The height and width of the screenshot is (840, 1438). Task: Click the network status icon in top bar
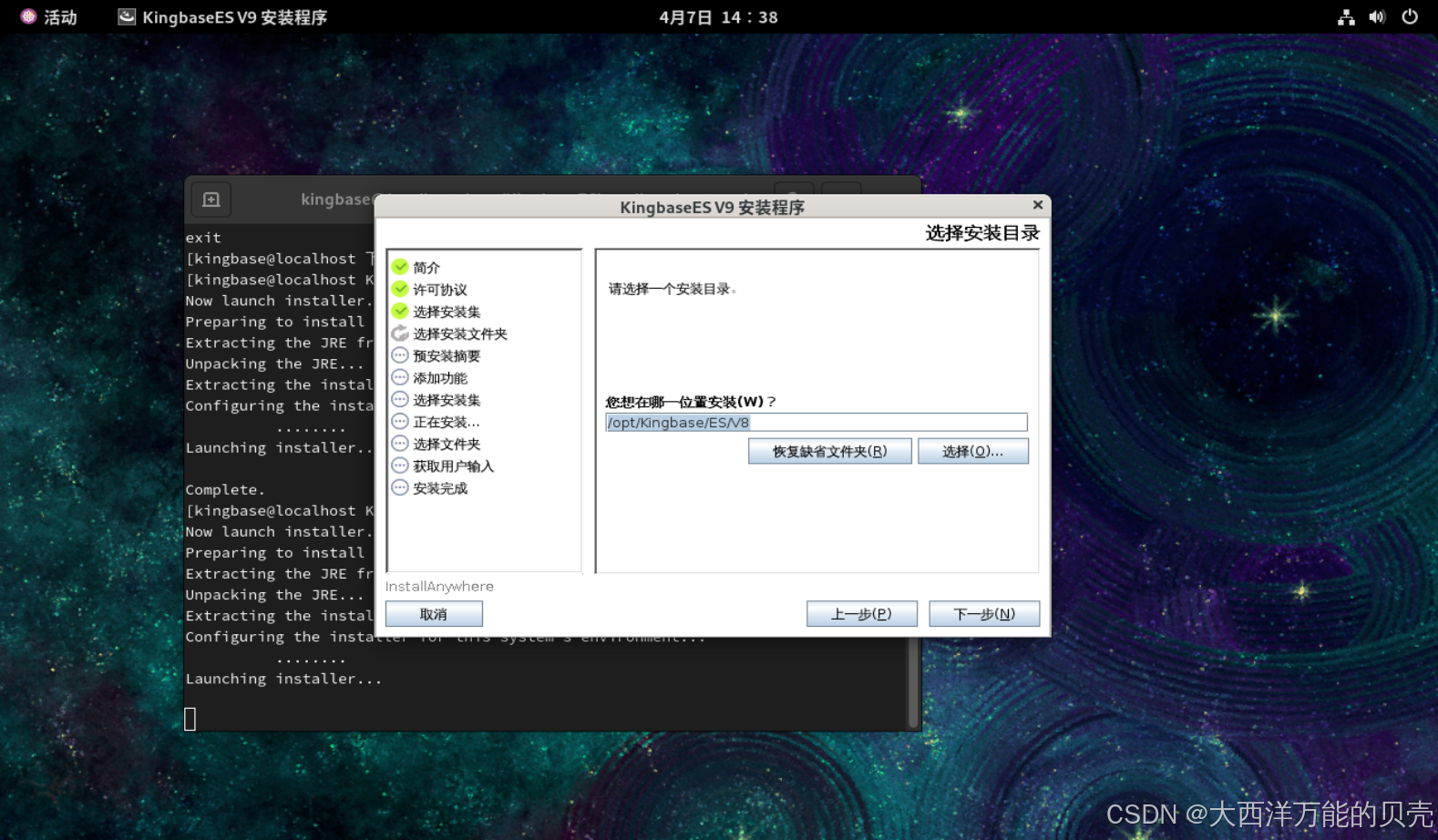click(1346, 17)
